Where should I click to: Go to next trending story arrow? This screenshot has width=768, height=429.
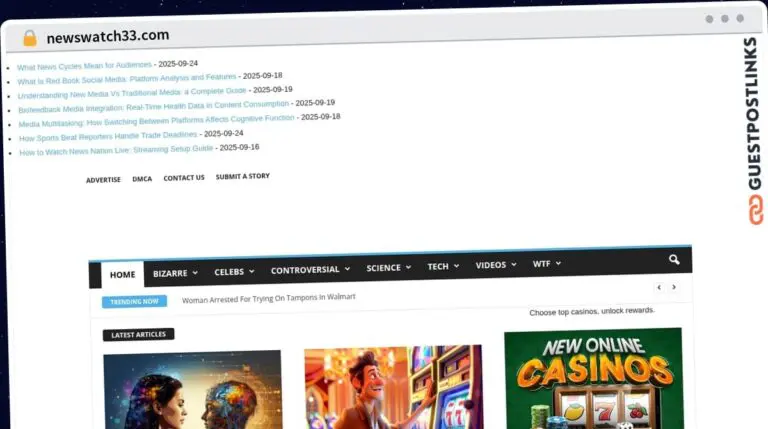coord(674,287)
